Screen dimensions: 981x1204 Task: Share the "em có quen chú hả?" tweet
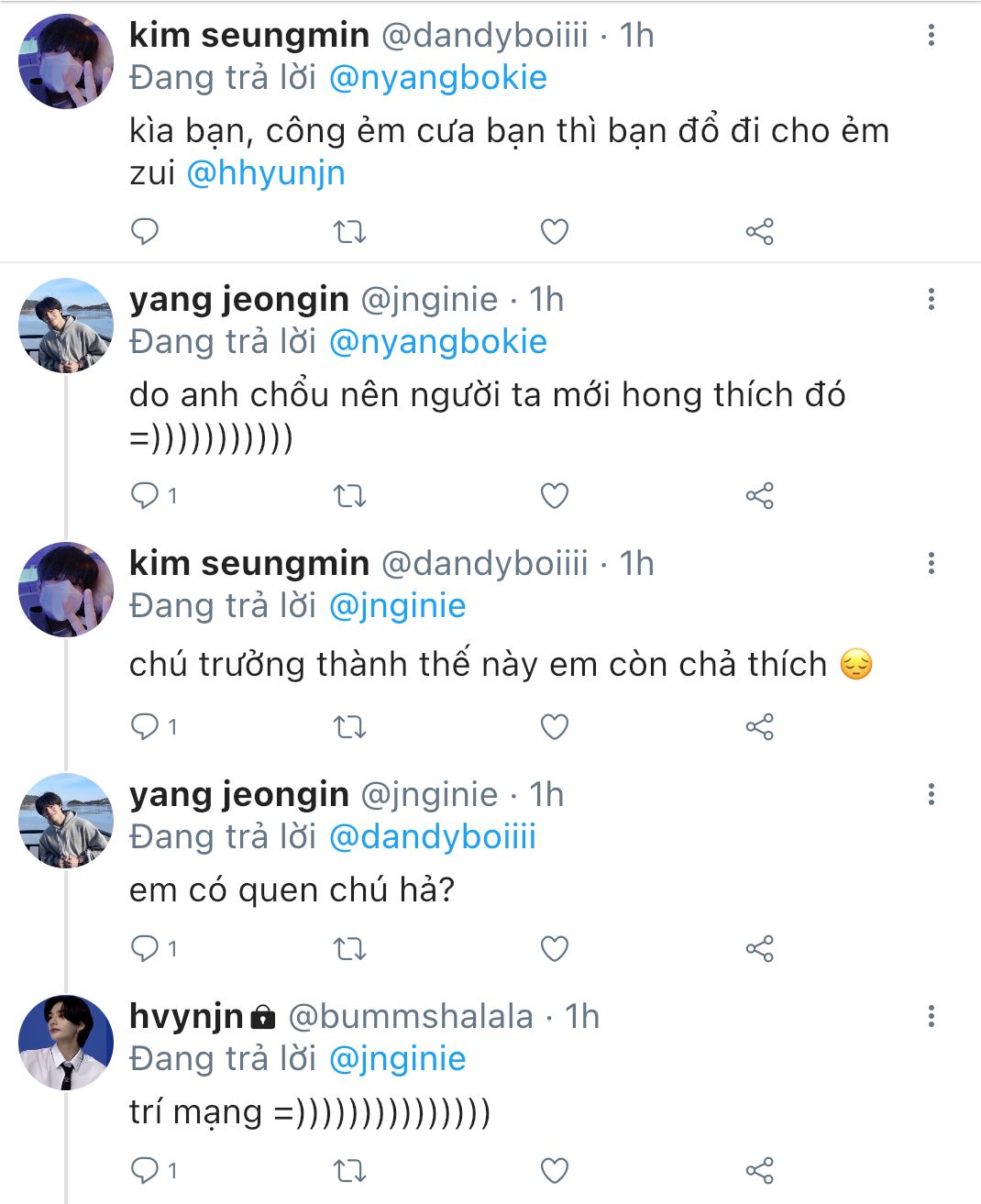[x=759, y=949]
